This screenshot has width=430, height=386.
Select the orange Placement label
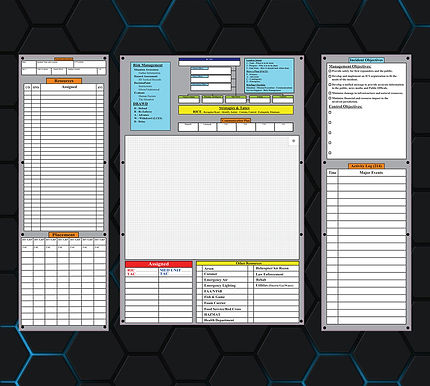click(64, 235)
